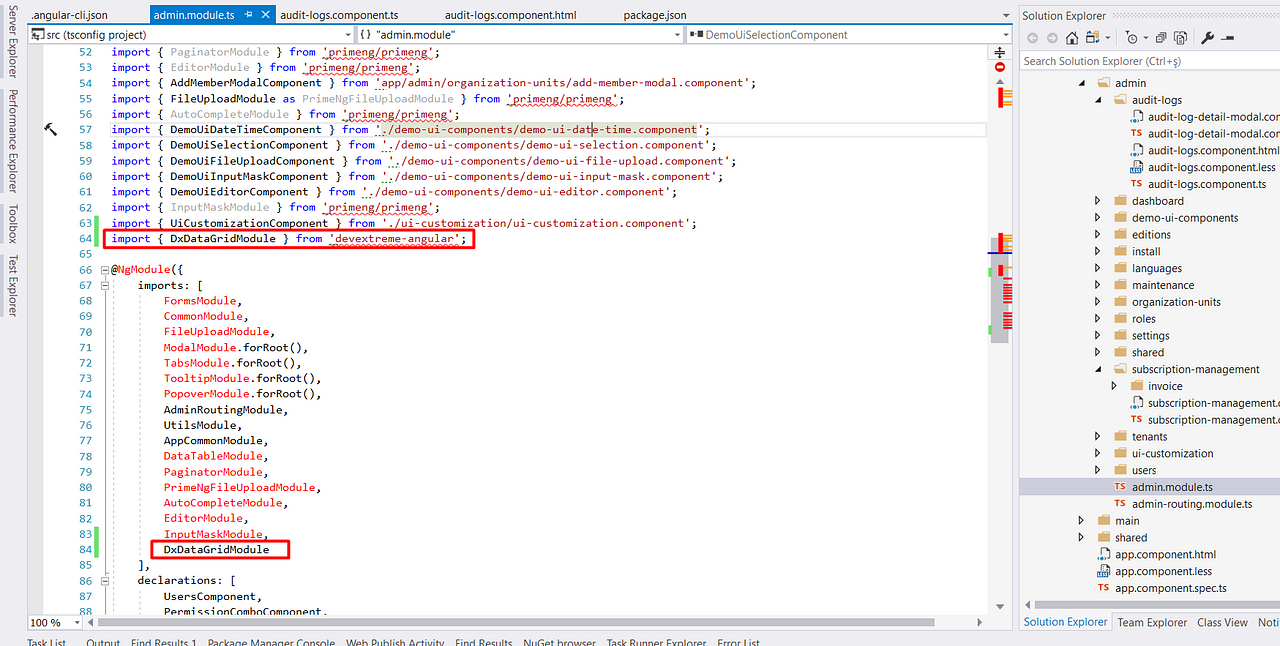Click the Search Solution Explorer field

pyautogui.click(x=1150, y=61)
